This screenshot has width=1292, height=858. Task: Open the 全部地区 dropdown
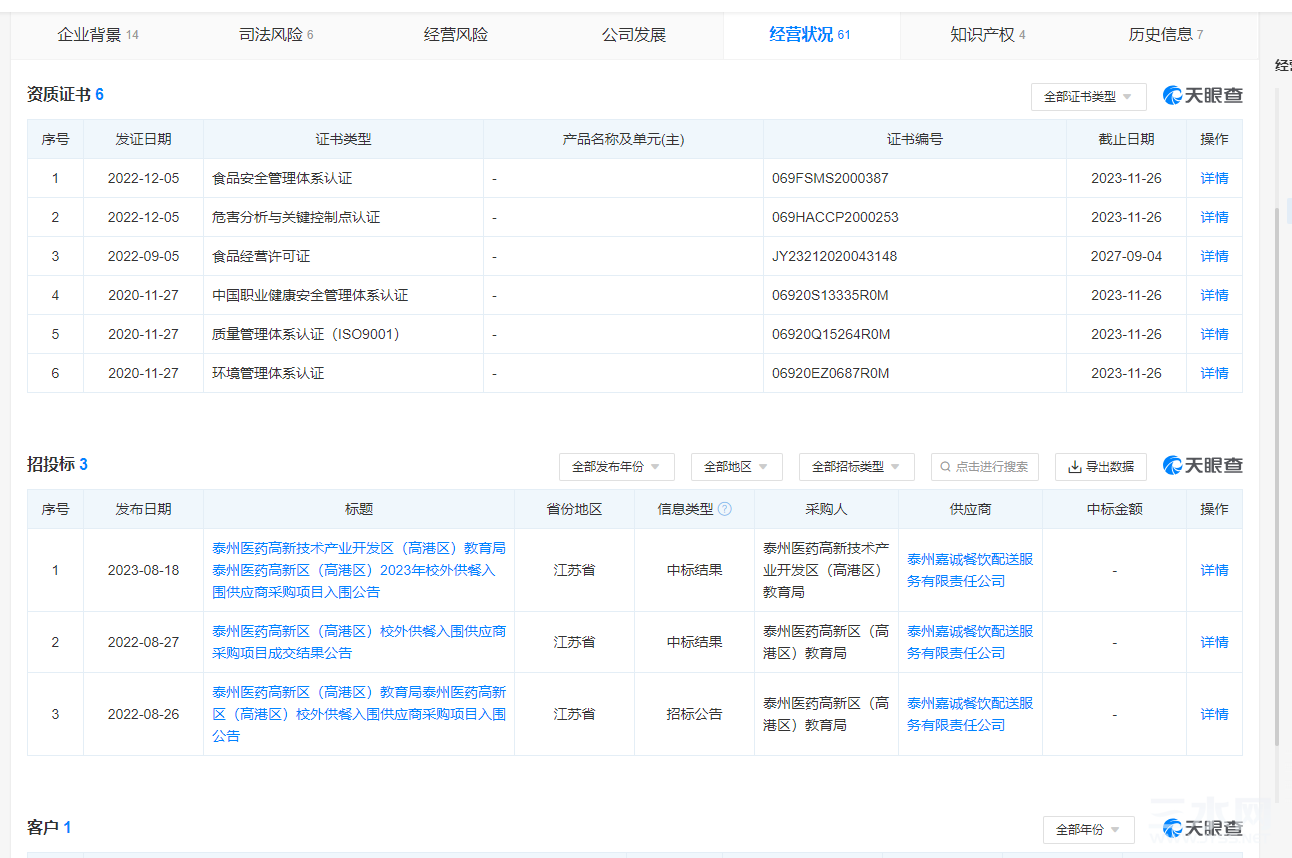(x=736, y=467)
